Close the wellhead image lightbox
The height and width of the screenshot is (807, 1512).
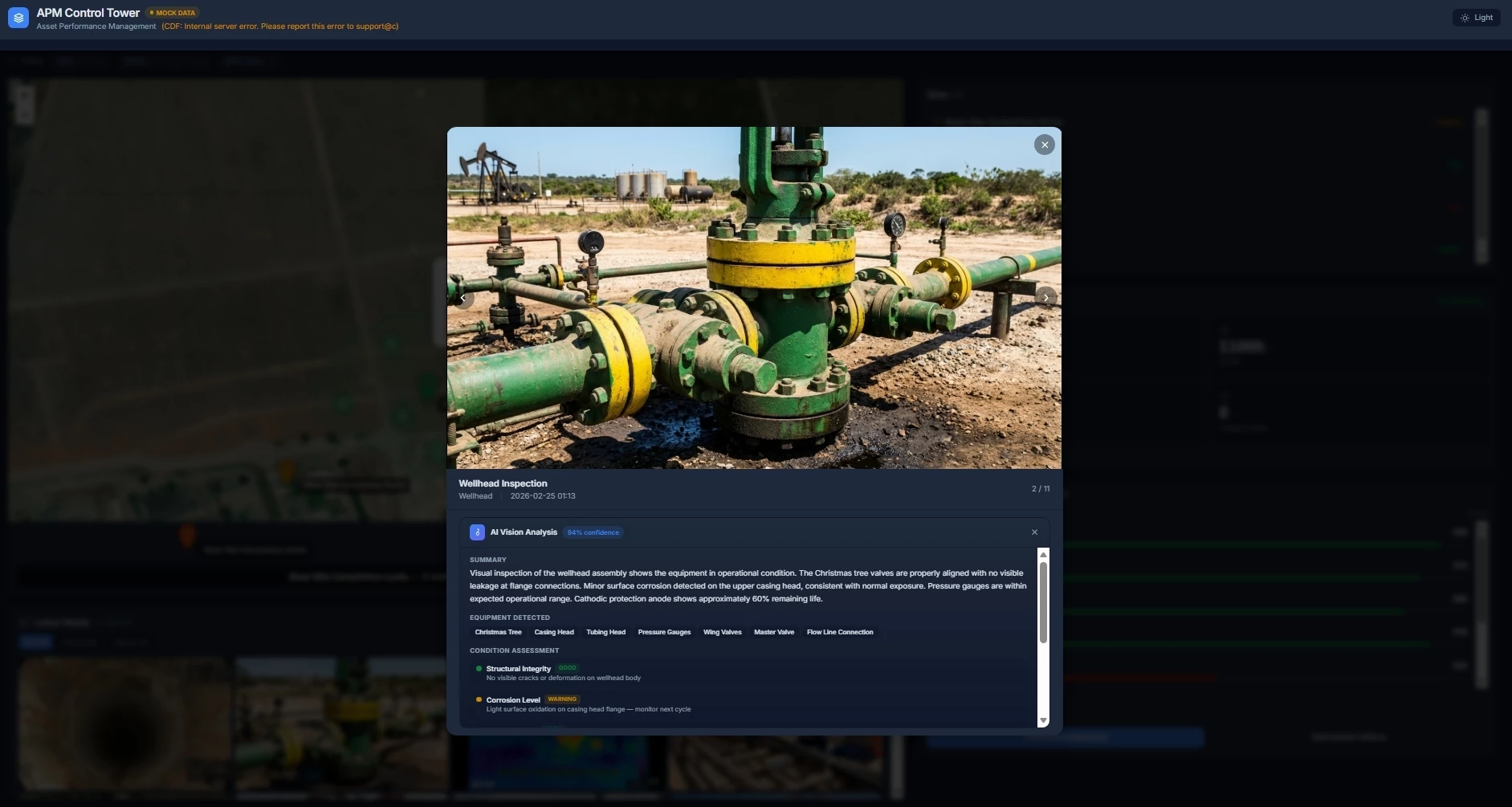tap(1044, 145)
